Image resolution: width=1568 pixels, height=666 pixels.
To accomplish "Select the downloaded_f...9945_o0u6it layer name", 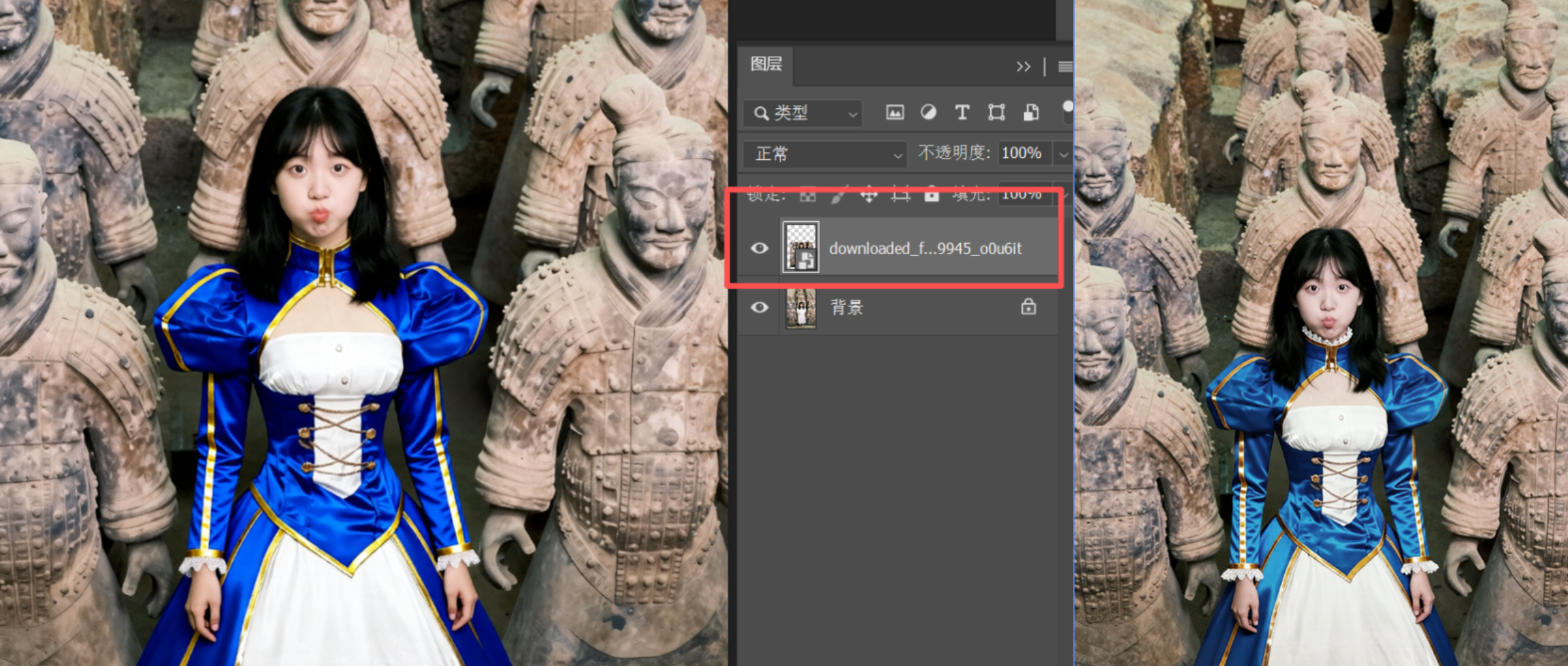I will pyautogui.click(x=925, y=249).
